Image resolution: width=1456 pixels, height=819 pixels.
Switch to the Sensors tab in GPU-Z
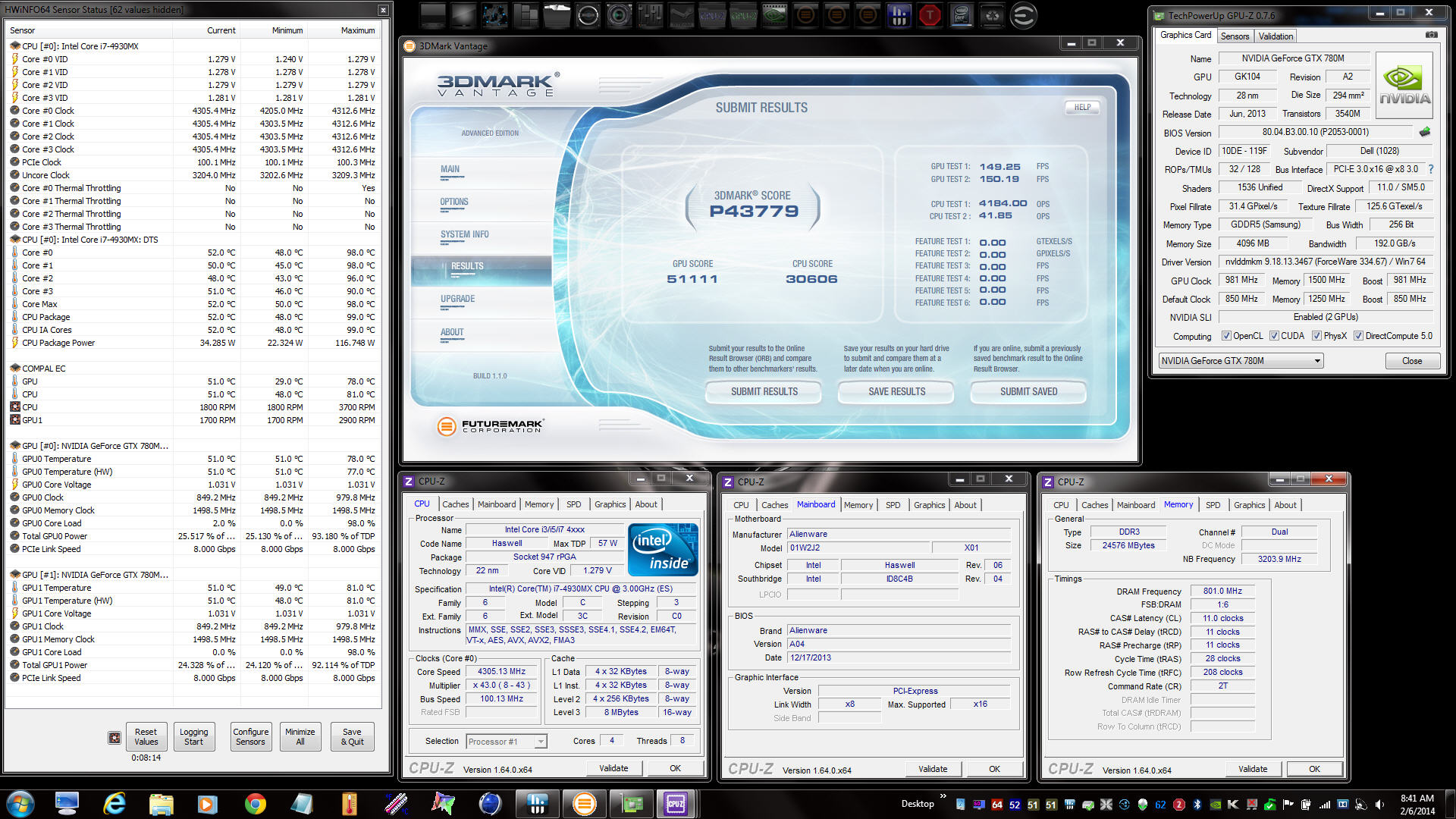point(1235,36)
